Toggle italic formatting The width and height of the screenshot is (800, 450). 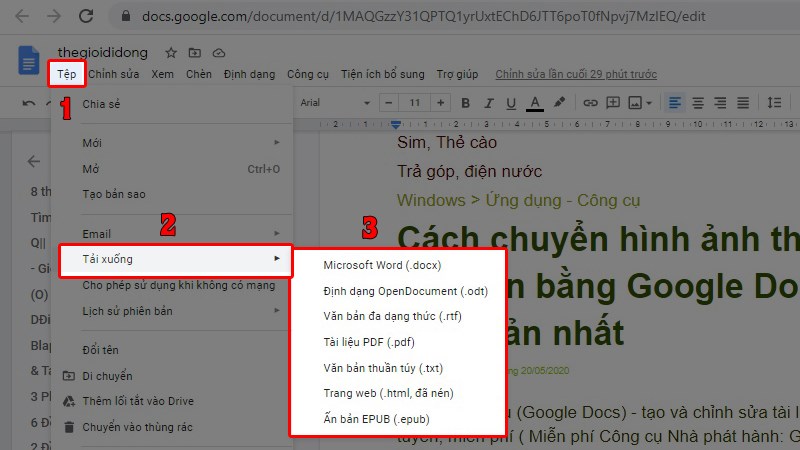pos(488,103)
